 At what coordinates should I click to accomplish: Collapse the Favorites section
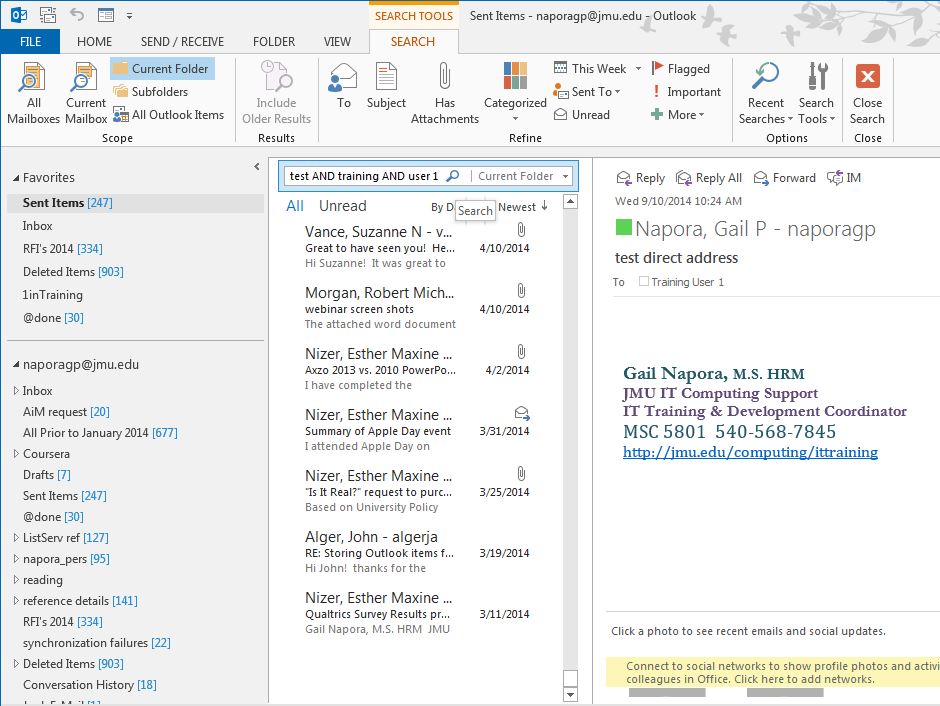pos(16,178)
